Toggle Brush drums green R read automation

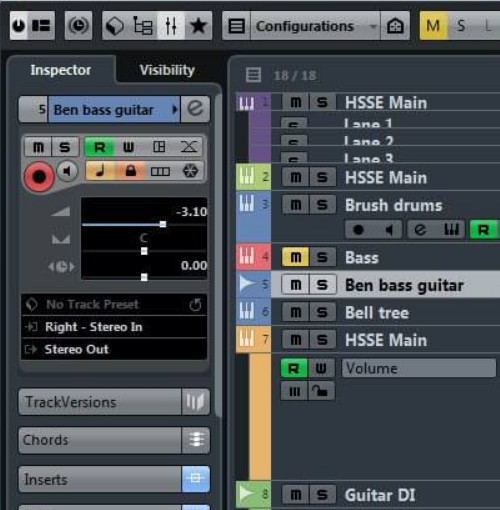pyautogui.click(x=484, y=230)
